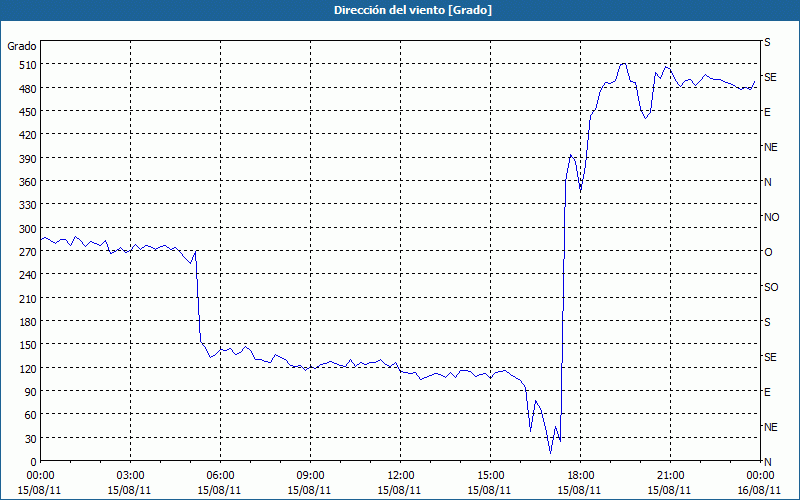Select the 180 degree axis label

click(29, 322)
